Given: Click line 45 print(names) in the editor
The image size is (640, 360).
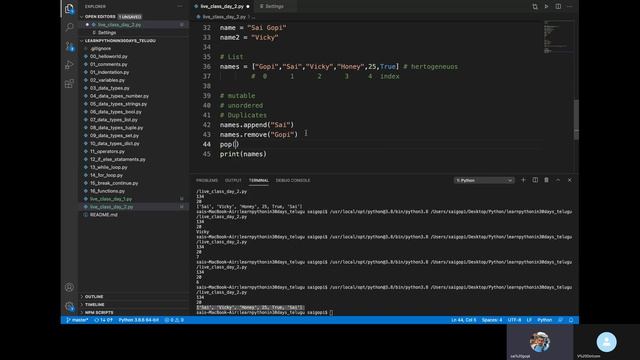Looking at the screenshot, I should pyautogui.click(x=243, y=154).
